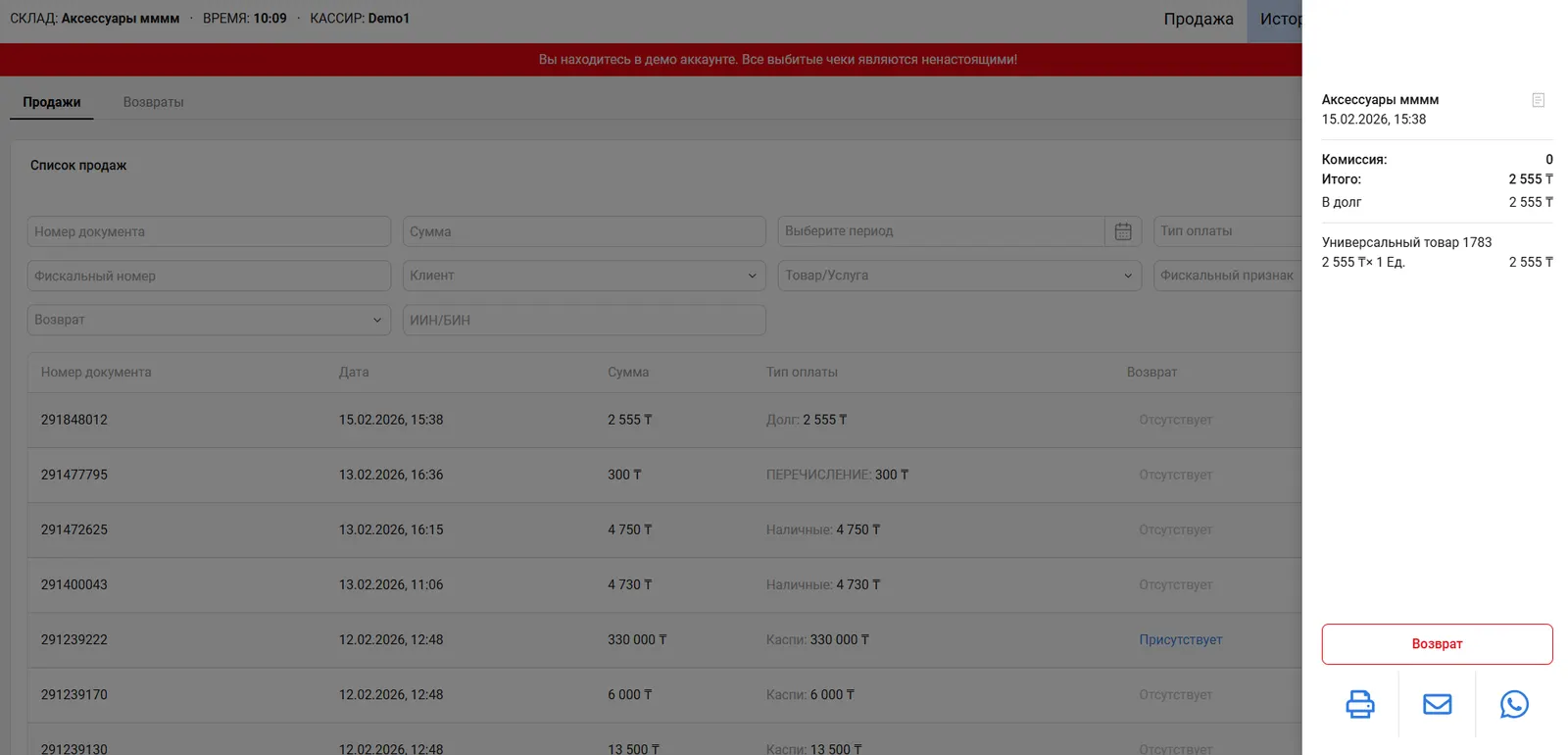Open the Возврат filter dropdown
The width and height of the screenshot is (1568, 755).
208,320
